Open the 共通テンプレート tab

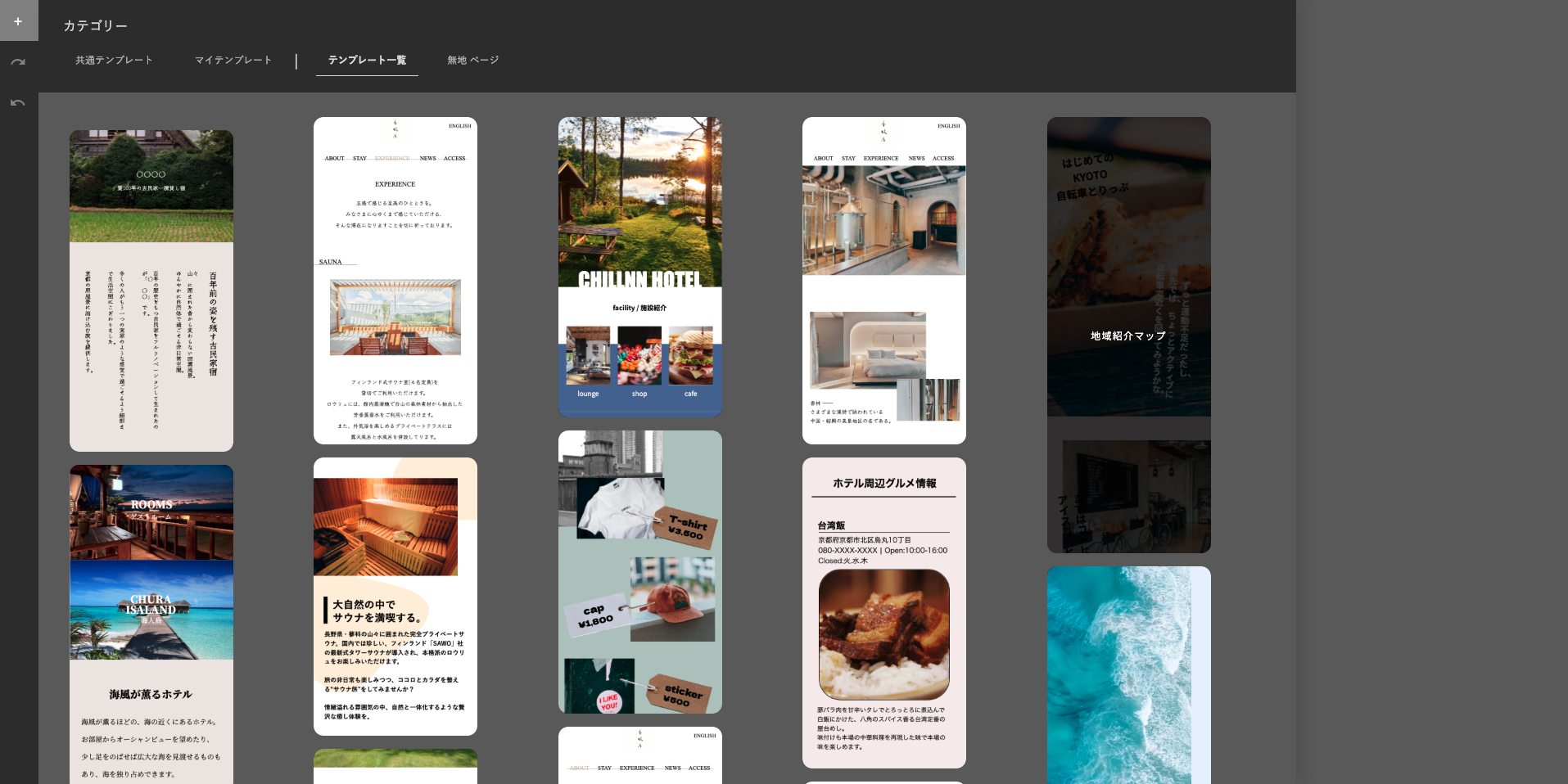tap(114, 61)
